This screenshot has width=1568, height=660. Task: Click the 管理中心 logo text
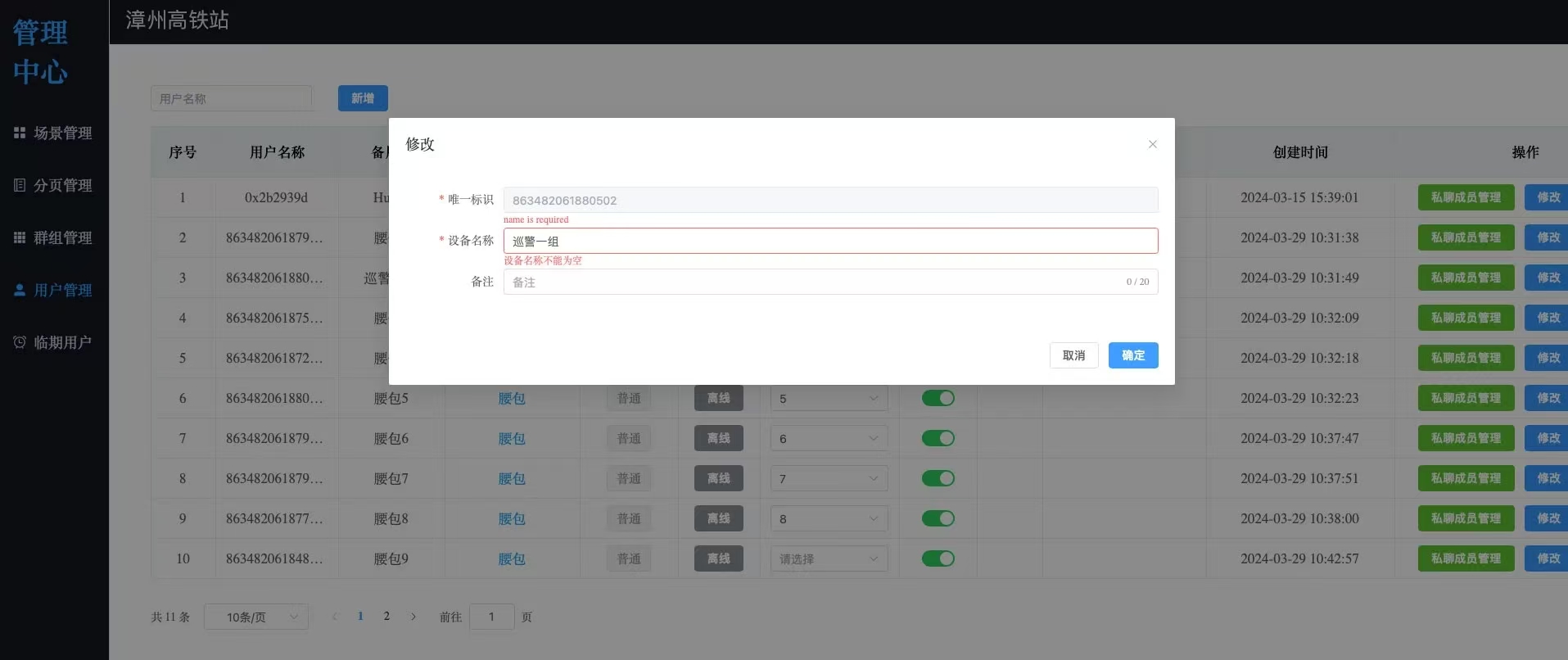(x=40, y=52)
